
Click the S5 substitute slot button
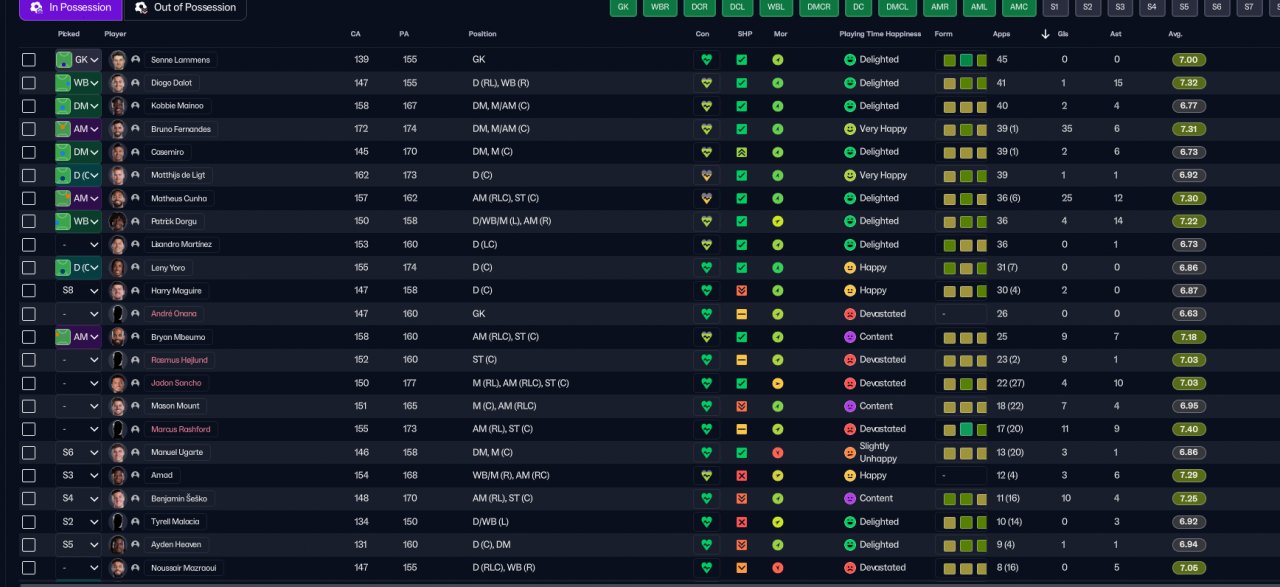[x=1184, y=7]
